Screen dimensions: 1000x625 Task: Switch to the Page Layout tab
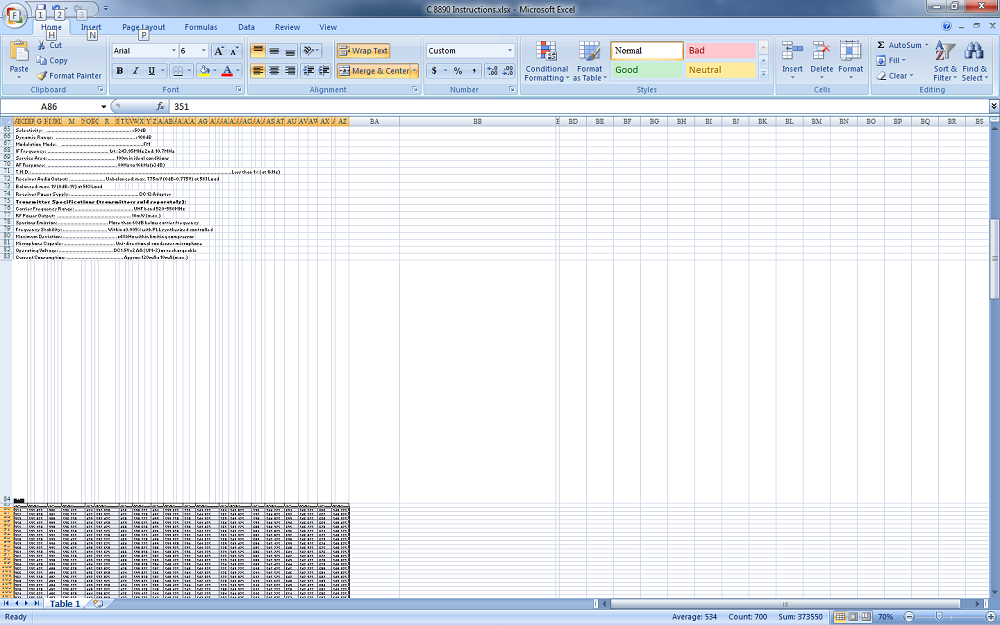pyautogui.click(x=143, y=27)
